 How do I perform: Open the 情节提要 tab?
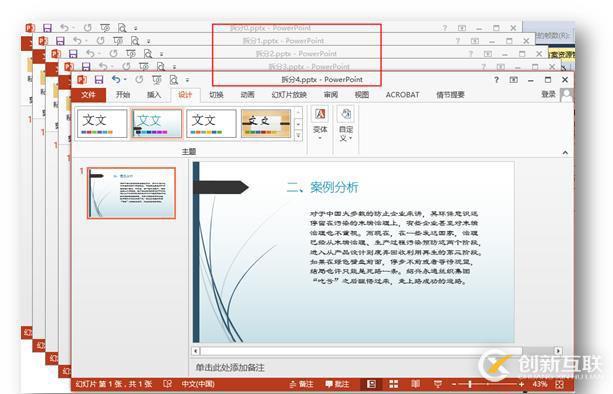(x=450, y=95)
